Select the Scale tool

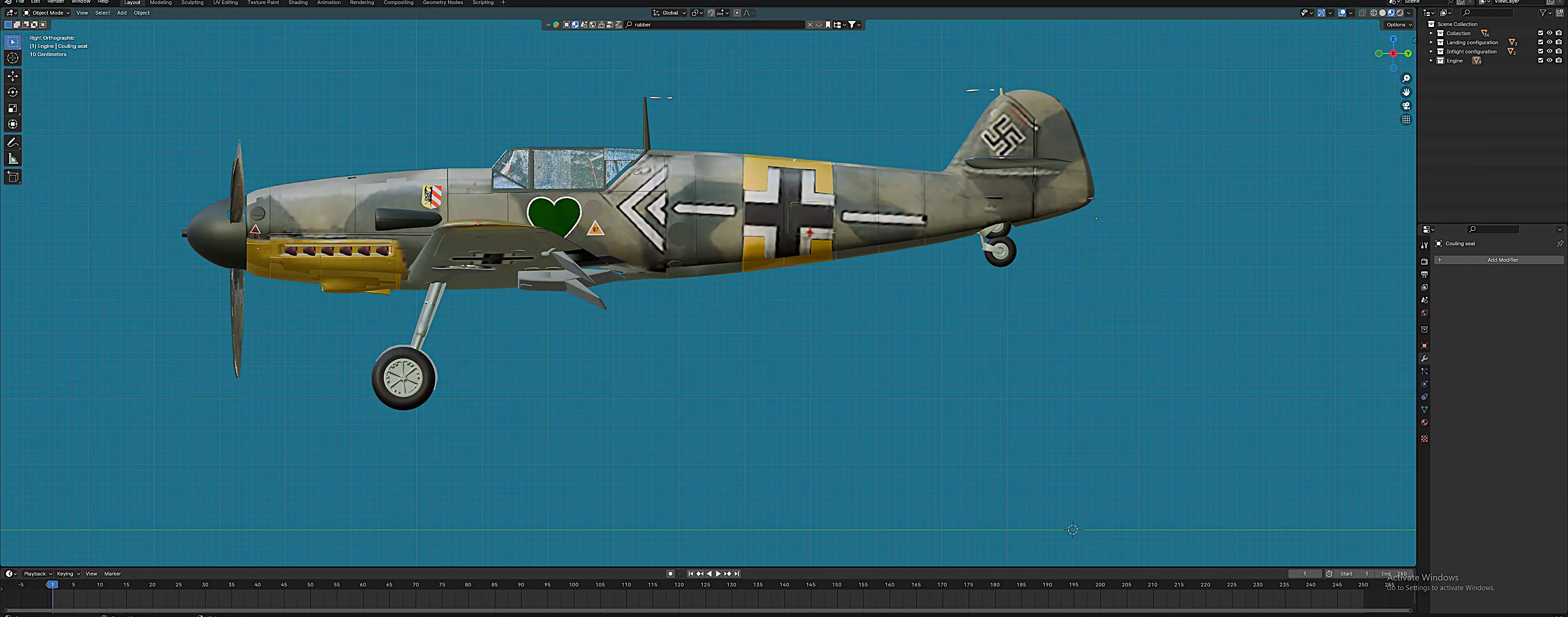pos(13,109)
